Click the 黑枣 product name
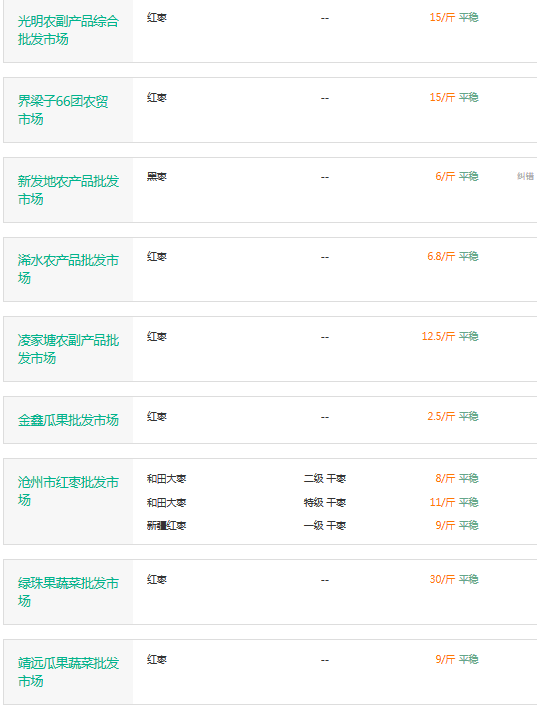Screen dimensions: 537x713 (157, 176)
